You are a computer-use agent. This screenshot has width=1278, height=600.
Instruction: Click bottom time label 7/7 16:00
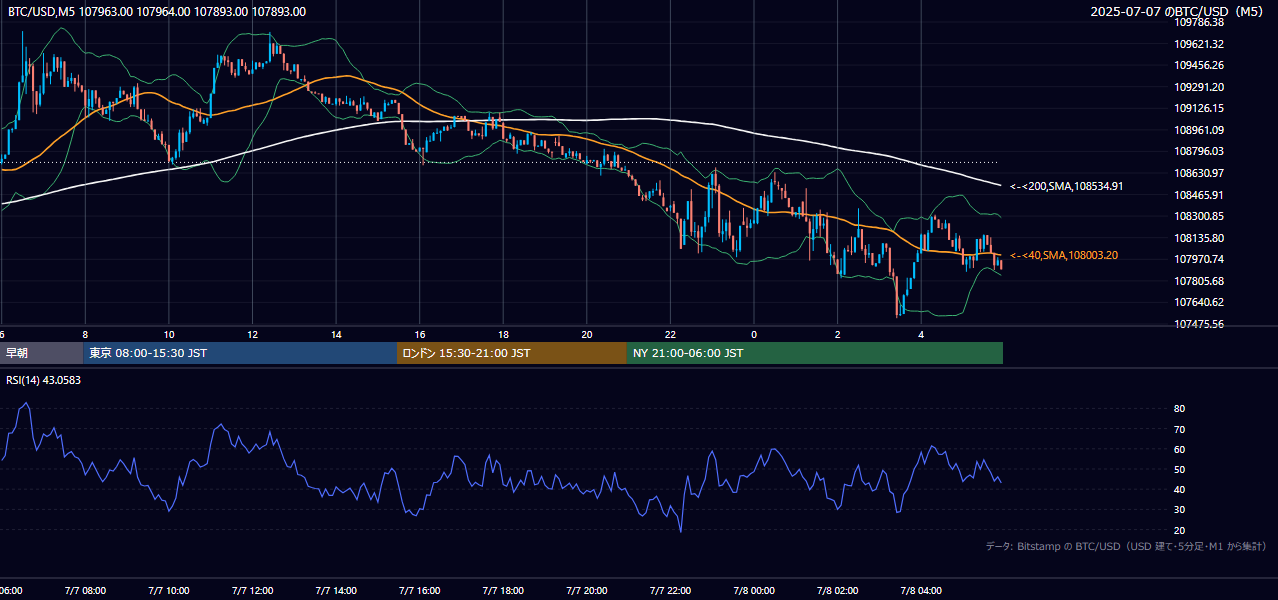coord(420,591)
